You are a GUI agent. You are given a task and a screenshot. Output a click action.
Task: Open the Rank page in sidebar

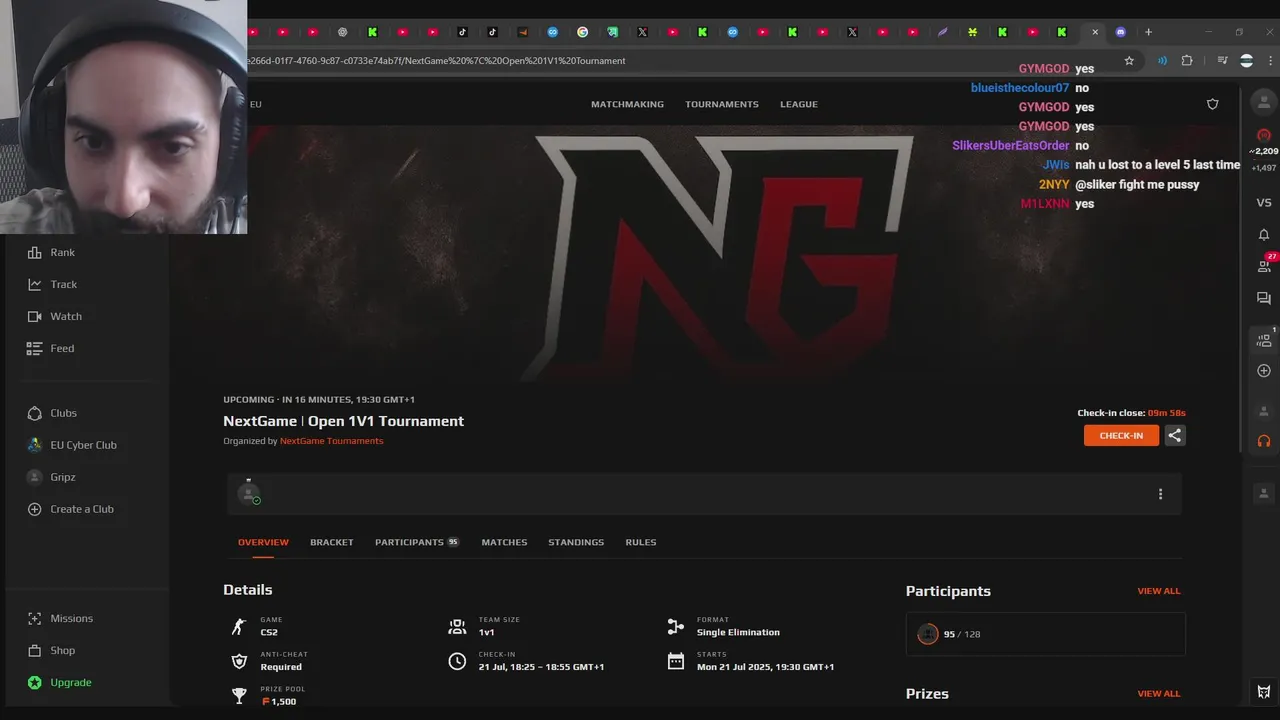tap(50, 252)
